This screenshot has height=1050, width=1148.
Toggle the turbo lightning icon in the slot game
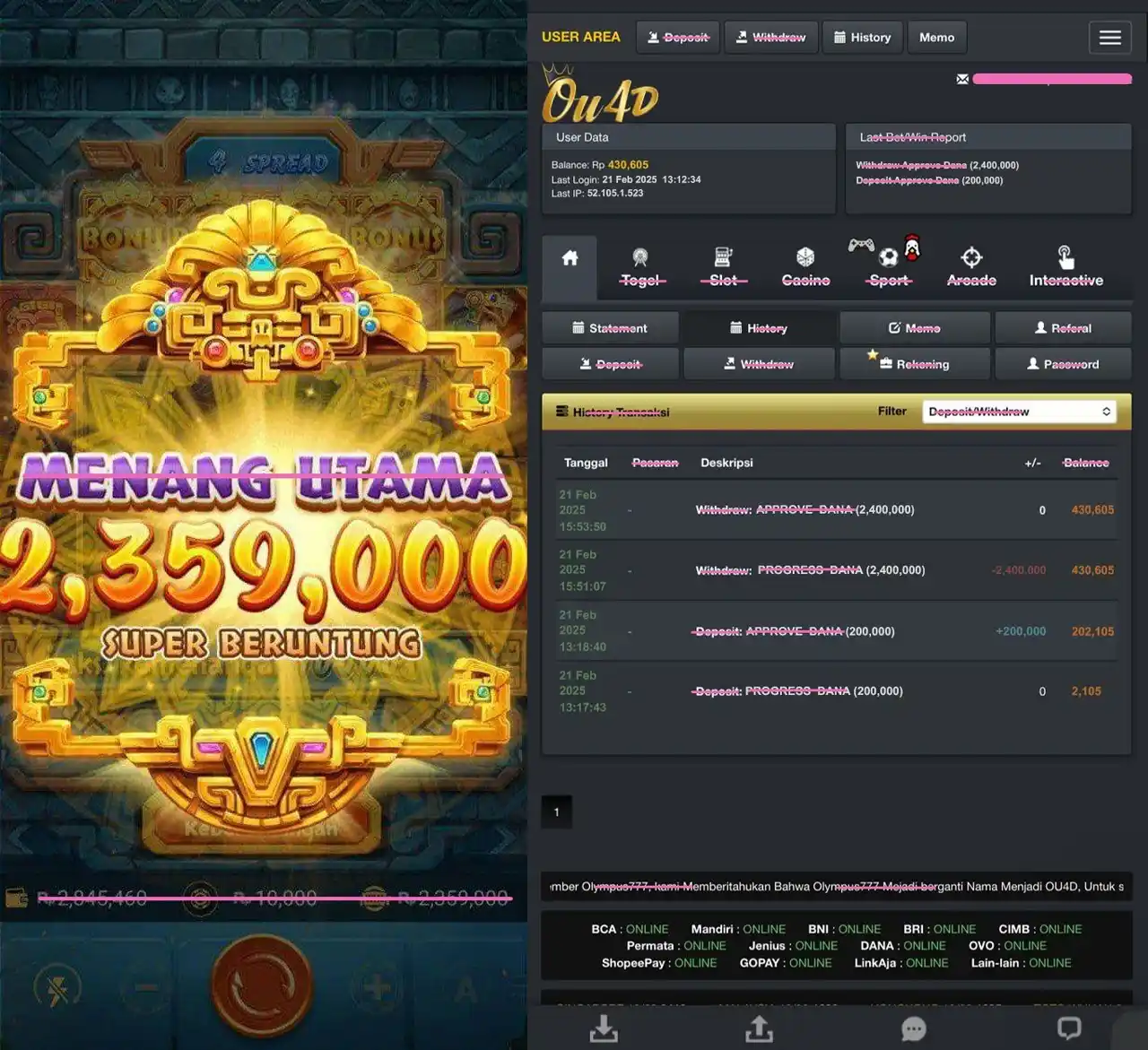[57, 989]
